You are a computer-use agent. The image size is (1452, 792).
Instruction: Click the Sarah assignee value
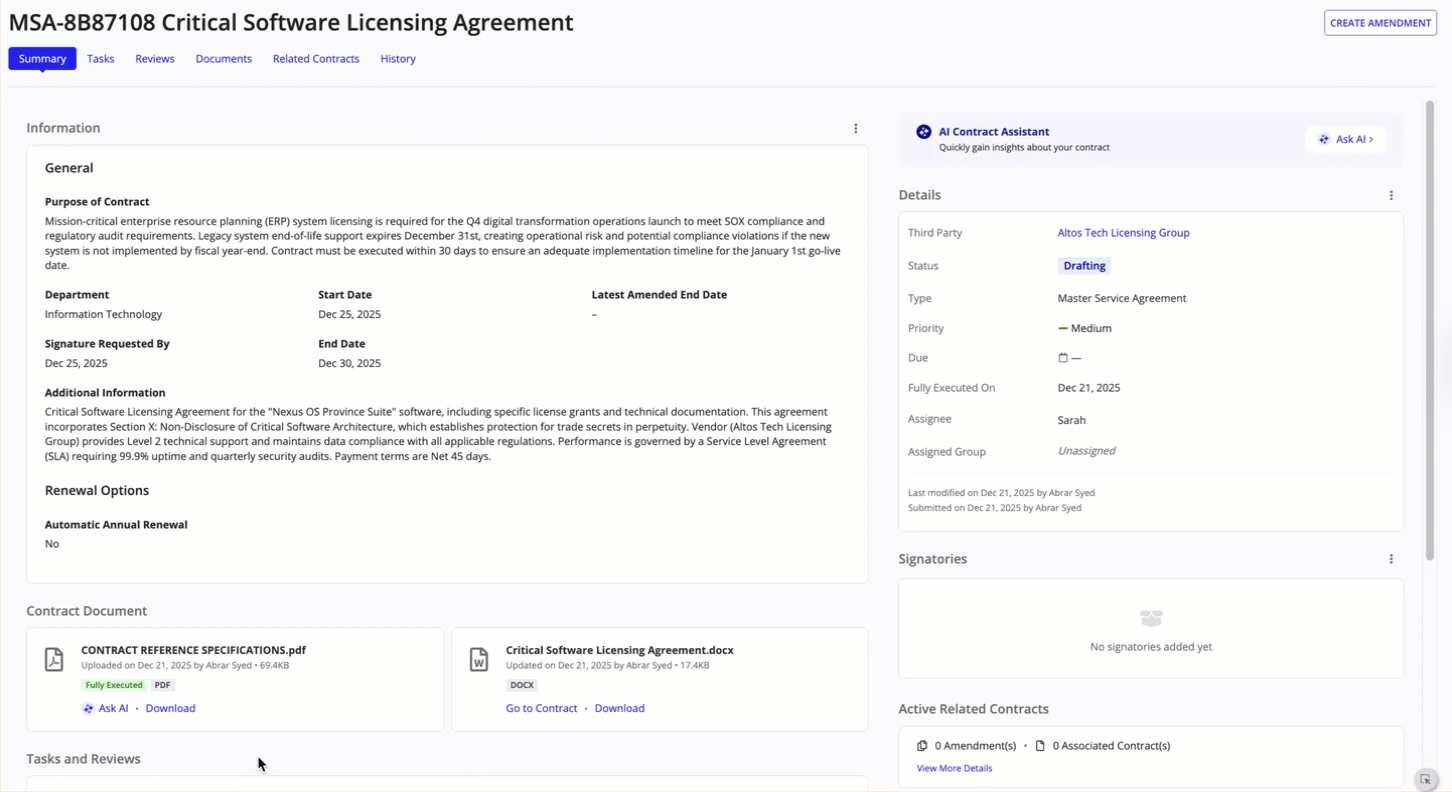[x=1071, y=421]
